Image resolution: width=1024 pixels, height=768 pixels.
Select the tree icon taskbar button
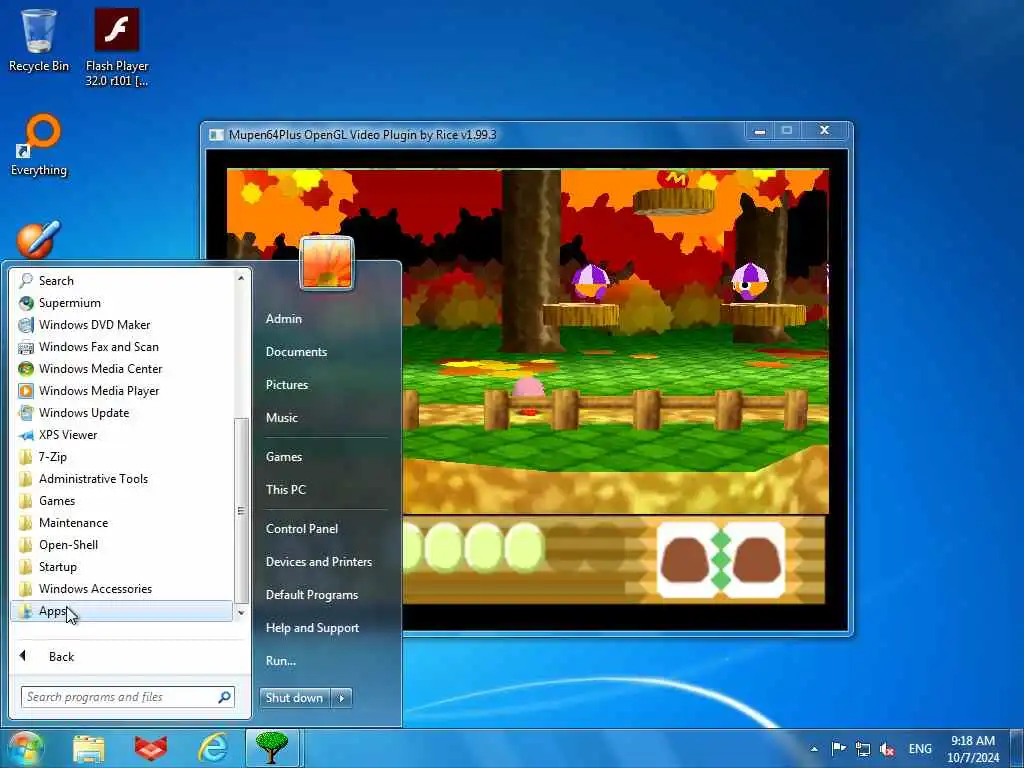[272, 748]
